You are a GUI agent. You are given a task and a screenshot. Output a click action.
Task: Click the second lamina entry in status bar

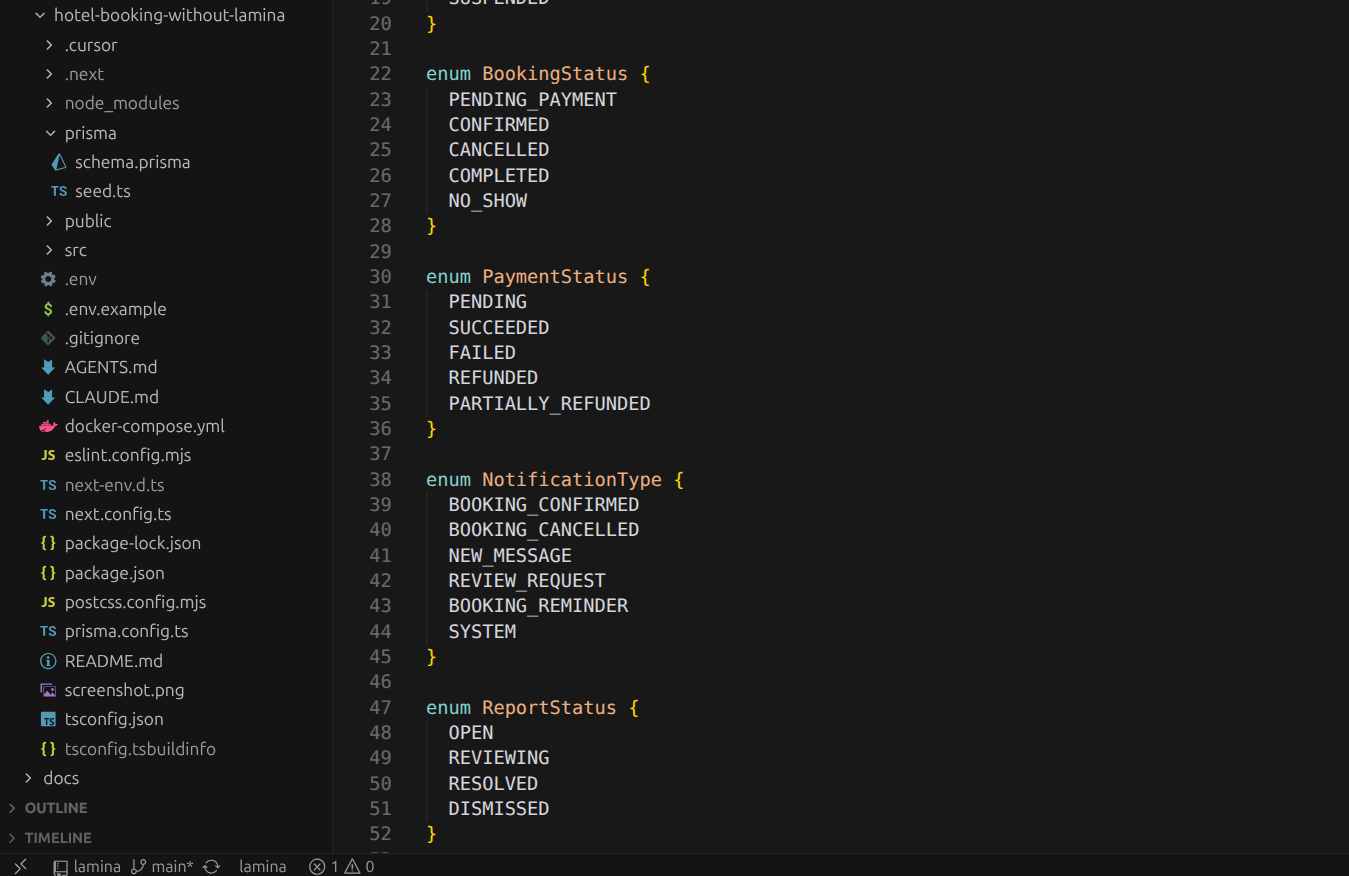coord(263,867)
